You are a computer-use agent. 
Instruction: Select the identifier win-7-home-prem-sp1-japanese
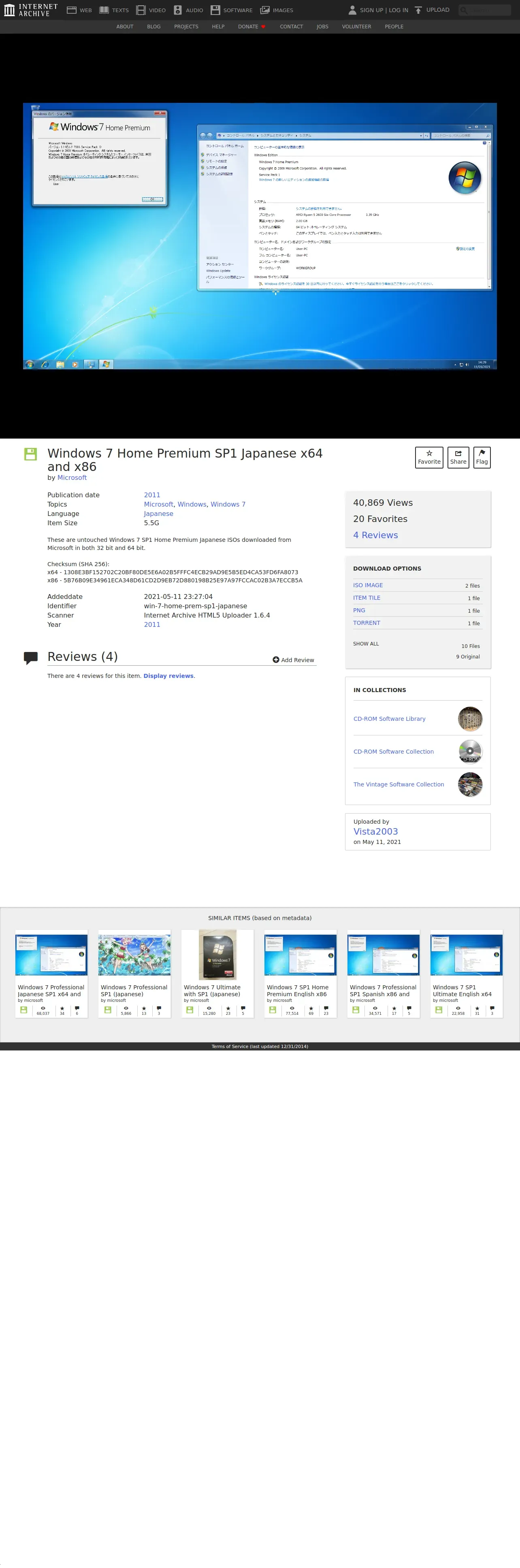196,606
